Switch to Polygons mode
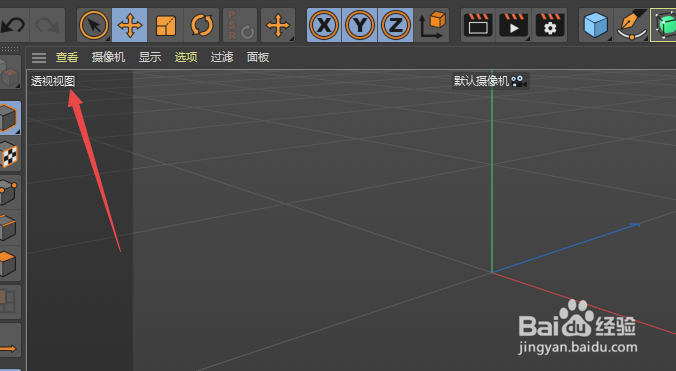 [9, 264]
